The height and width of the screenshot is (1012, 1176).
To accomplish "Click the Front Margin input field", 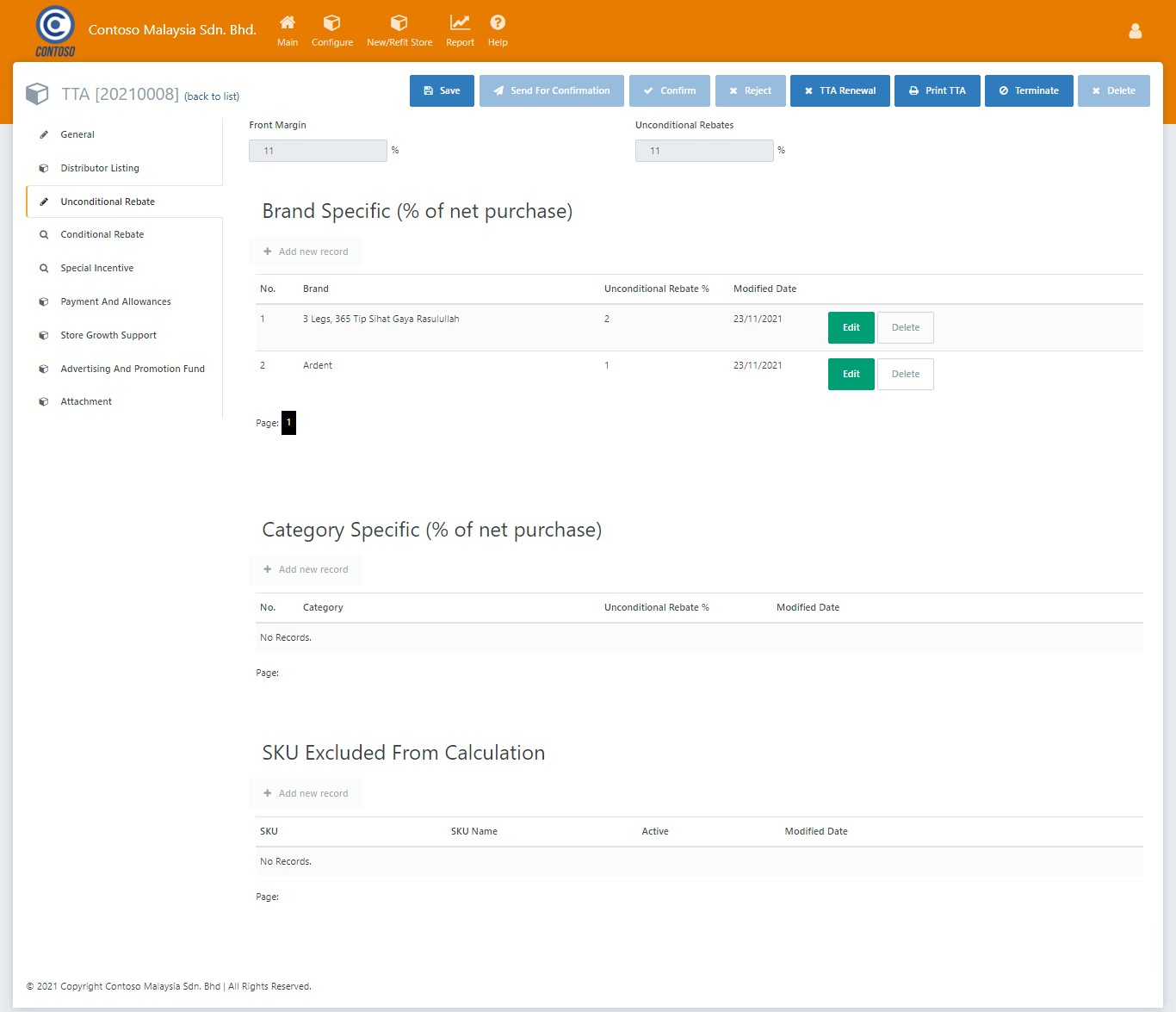I will coord(318,151).
